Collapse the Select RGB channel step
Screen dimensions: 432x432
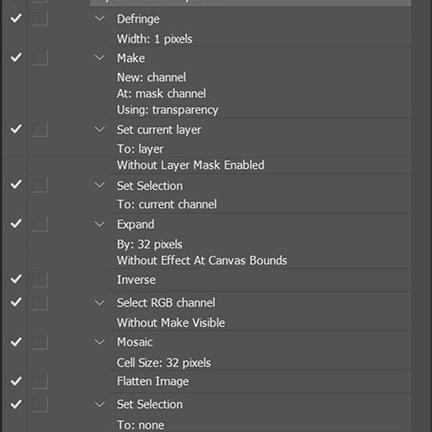point(99,303)
